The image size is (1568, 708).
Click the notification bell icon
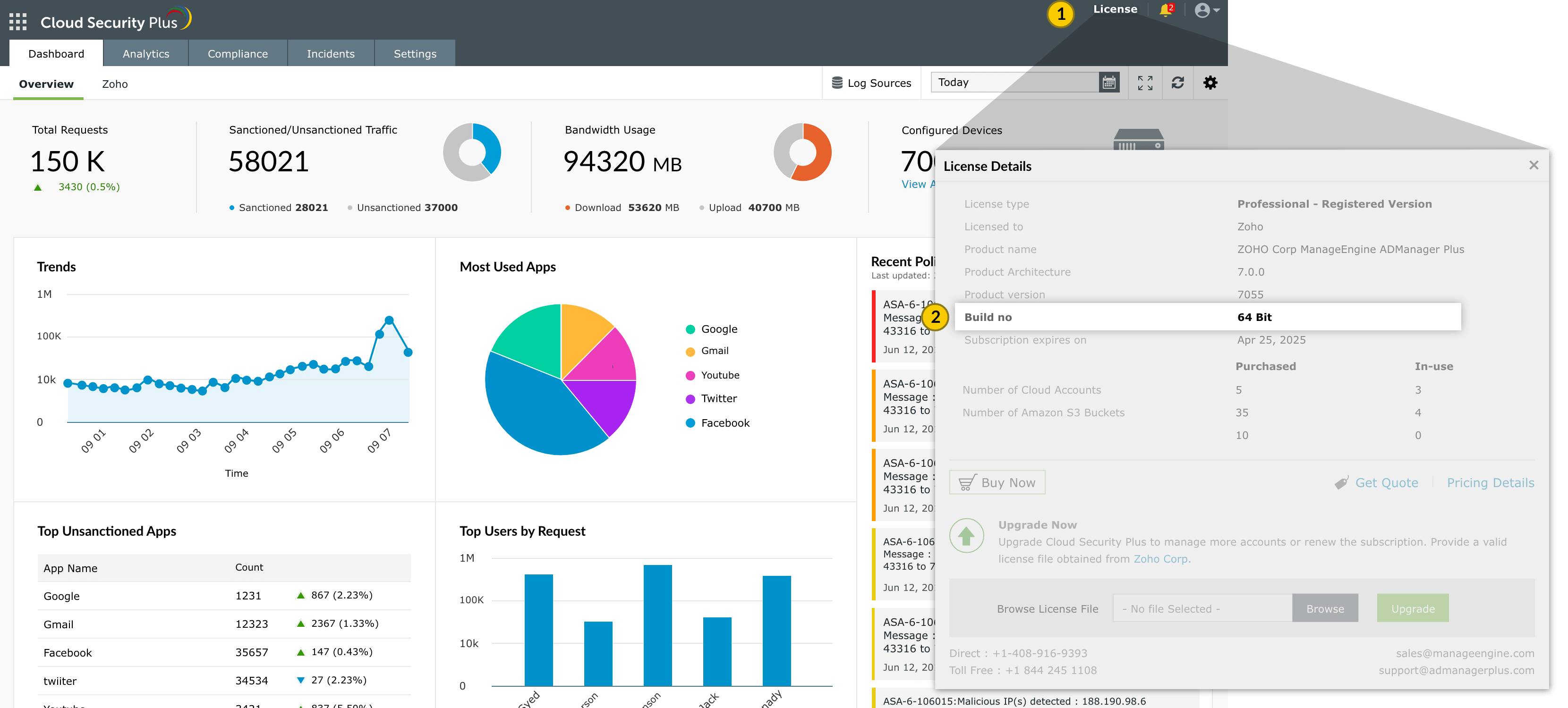point(1165,10)
